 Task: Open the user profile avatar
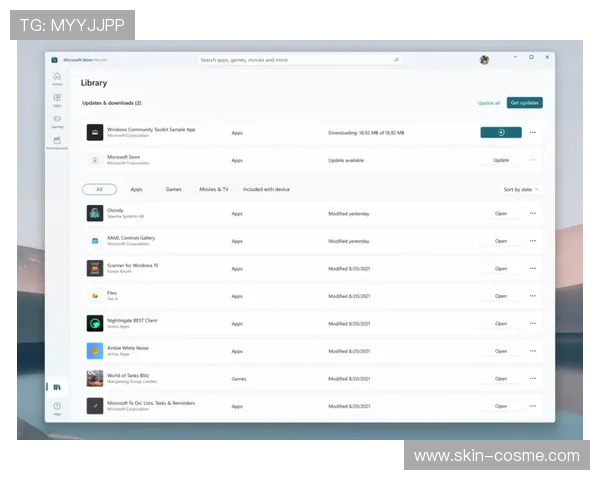[484, 60]
